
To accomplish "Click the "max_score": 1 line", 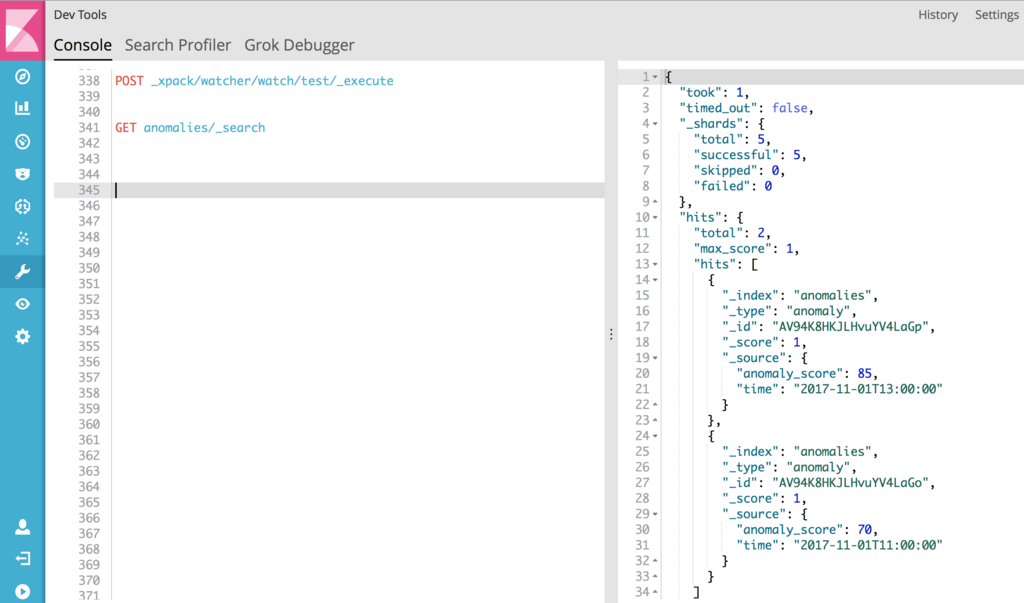I will (x=746, y=249).
